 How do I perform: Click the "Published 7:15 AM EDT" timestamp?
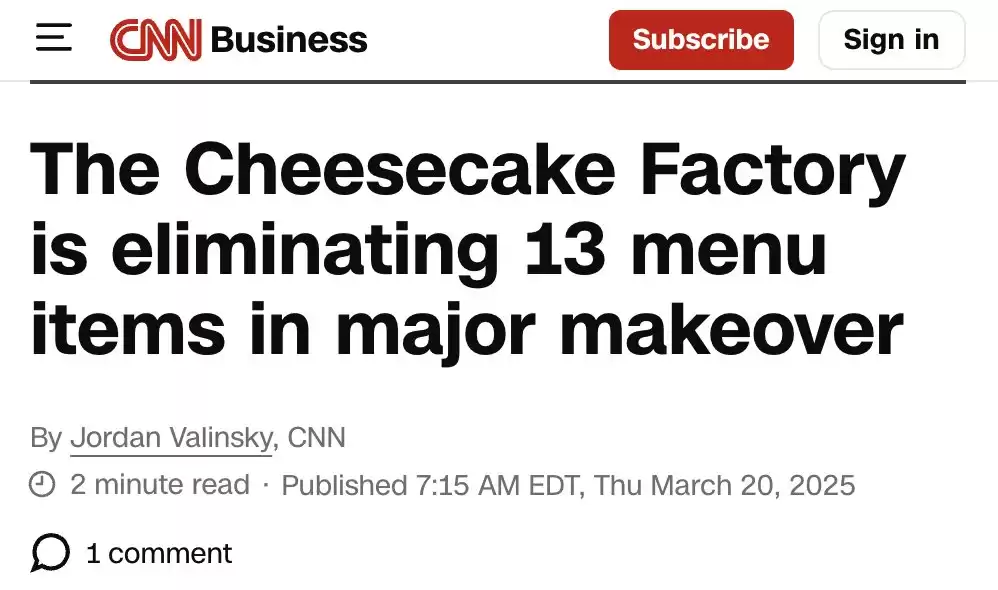coord(430,485)
